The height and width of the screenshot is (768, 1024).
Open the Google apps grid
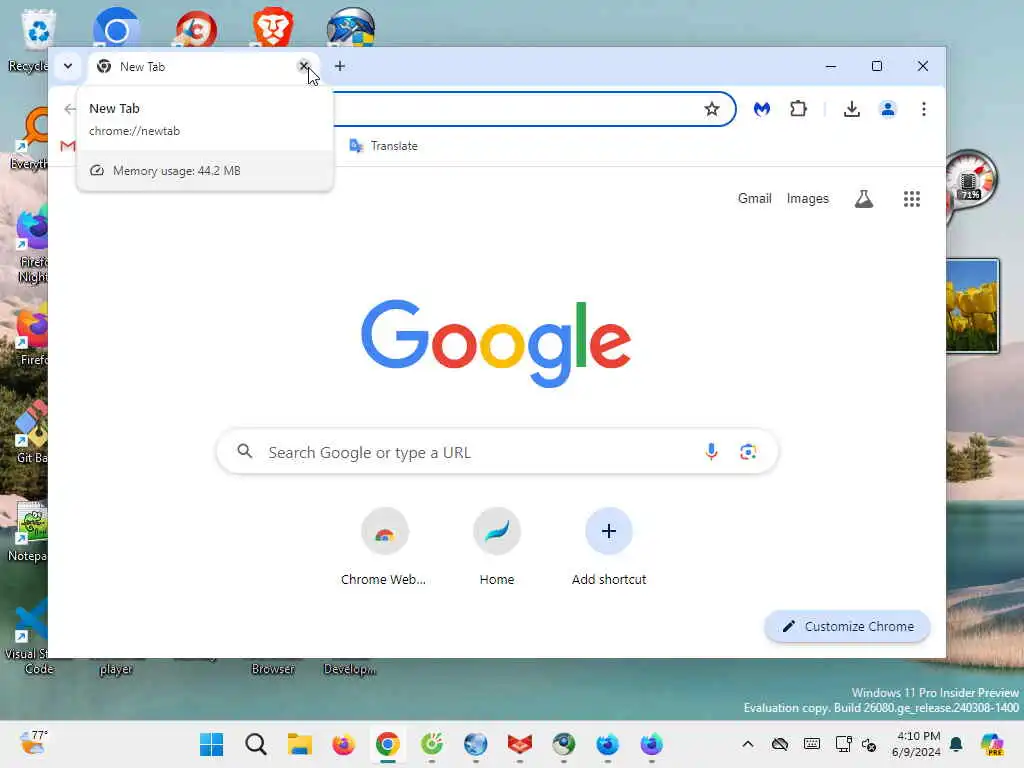click(x=912, y=199)
